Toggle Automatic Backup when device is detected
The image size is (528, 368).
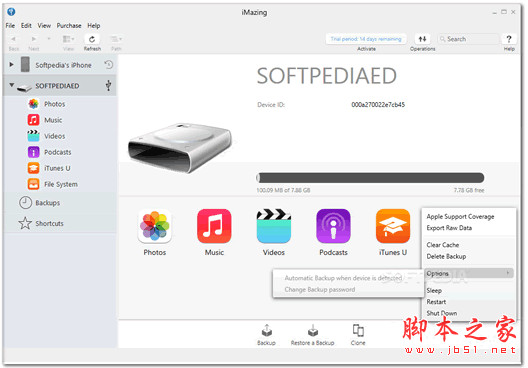[343, 278]
